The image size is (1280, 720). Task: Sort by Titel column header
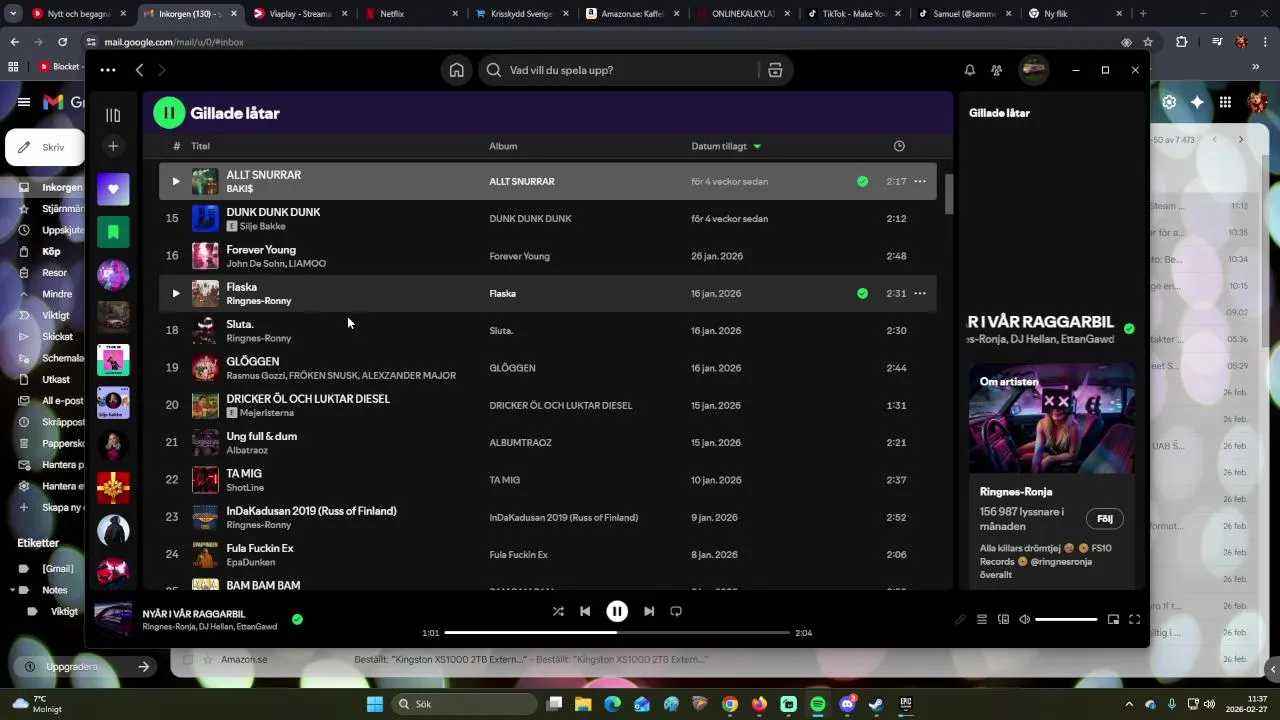click(x=200, y=146)
